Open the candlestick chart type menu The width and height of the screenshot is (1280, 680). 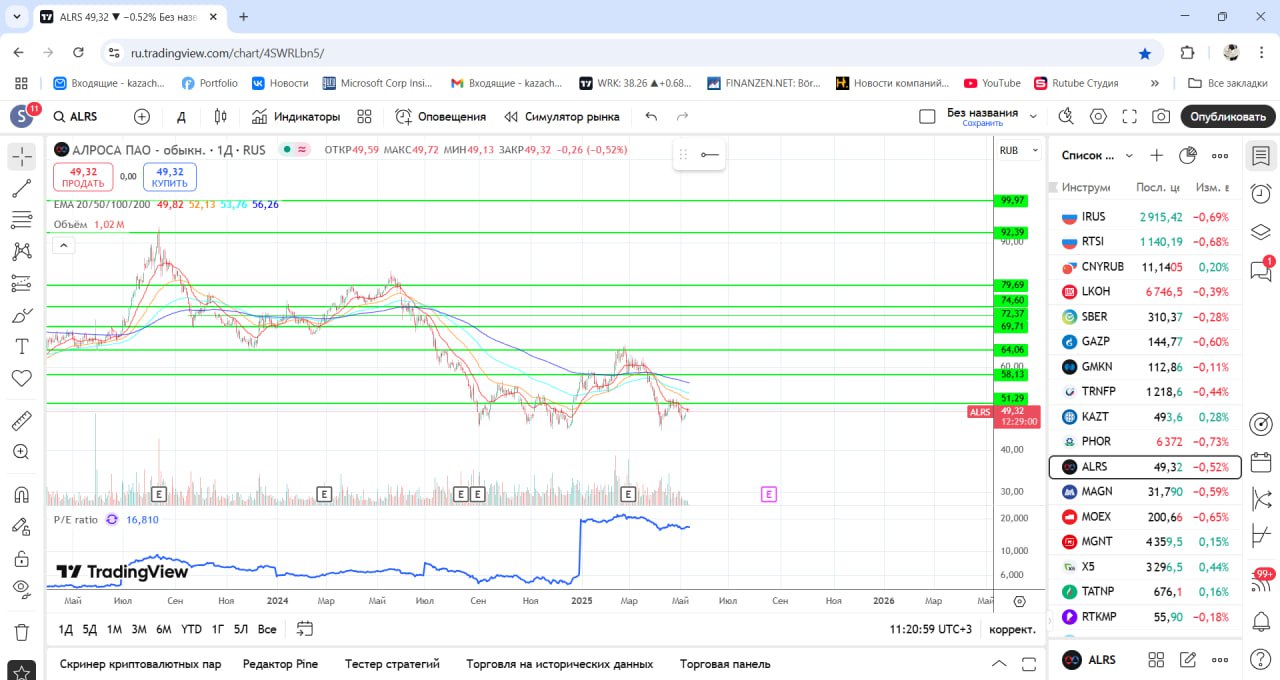pos(221,117)
